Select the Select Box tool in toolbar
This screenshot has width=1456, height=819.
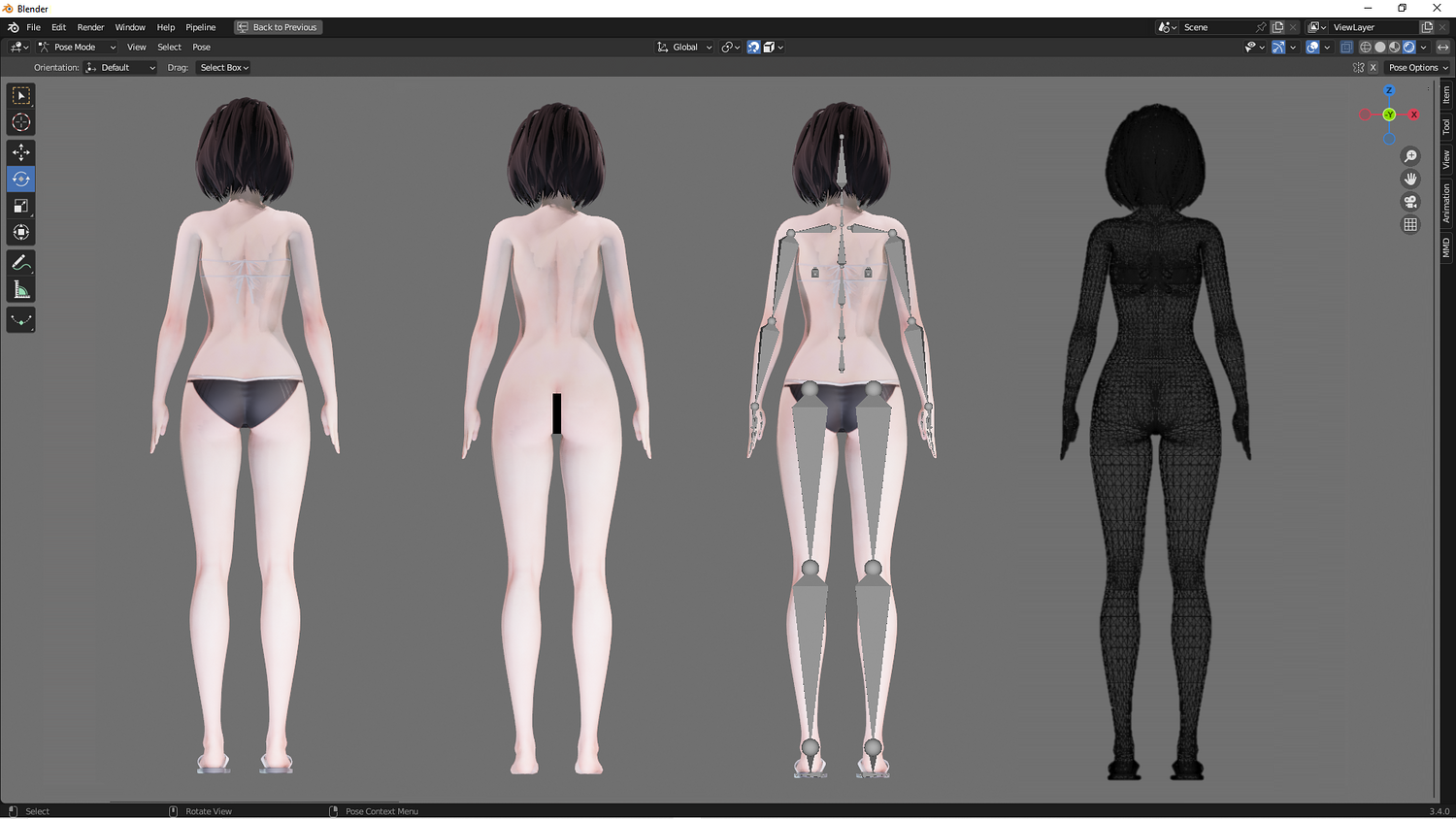coord(21,96)
